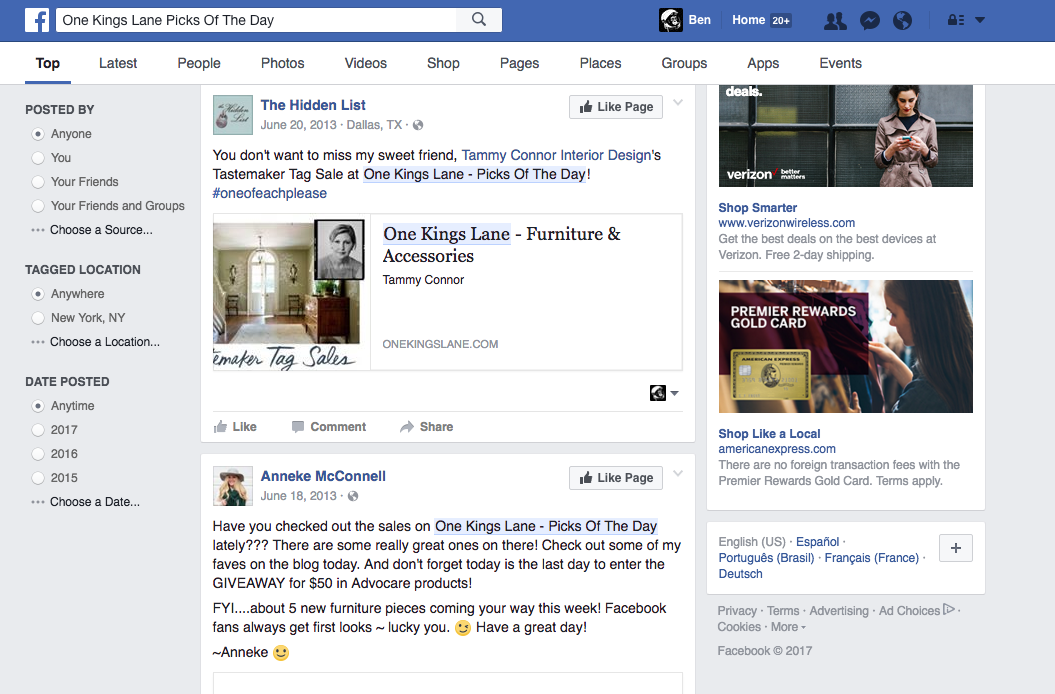Click The Hidden List page avatar
This screenshot has width=1055, height=694.
(x=233, y=115)
